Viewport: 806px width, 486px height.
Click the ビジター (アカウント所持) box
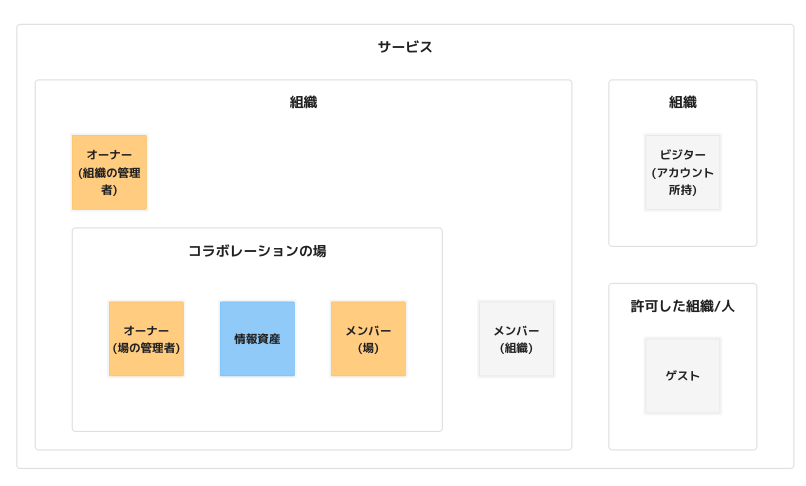(x=683, y=172)
